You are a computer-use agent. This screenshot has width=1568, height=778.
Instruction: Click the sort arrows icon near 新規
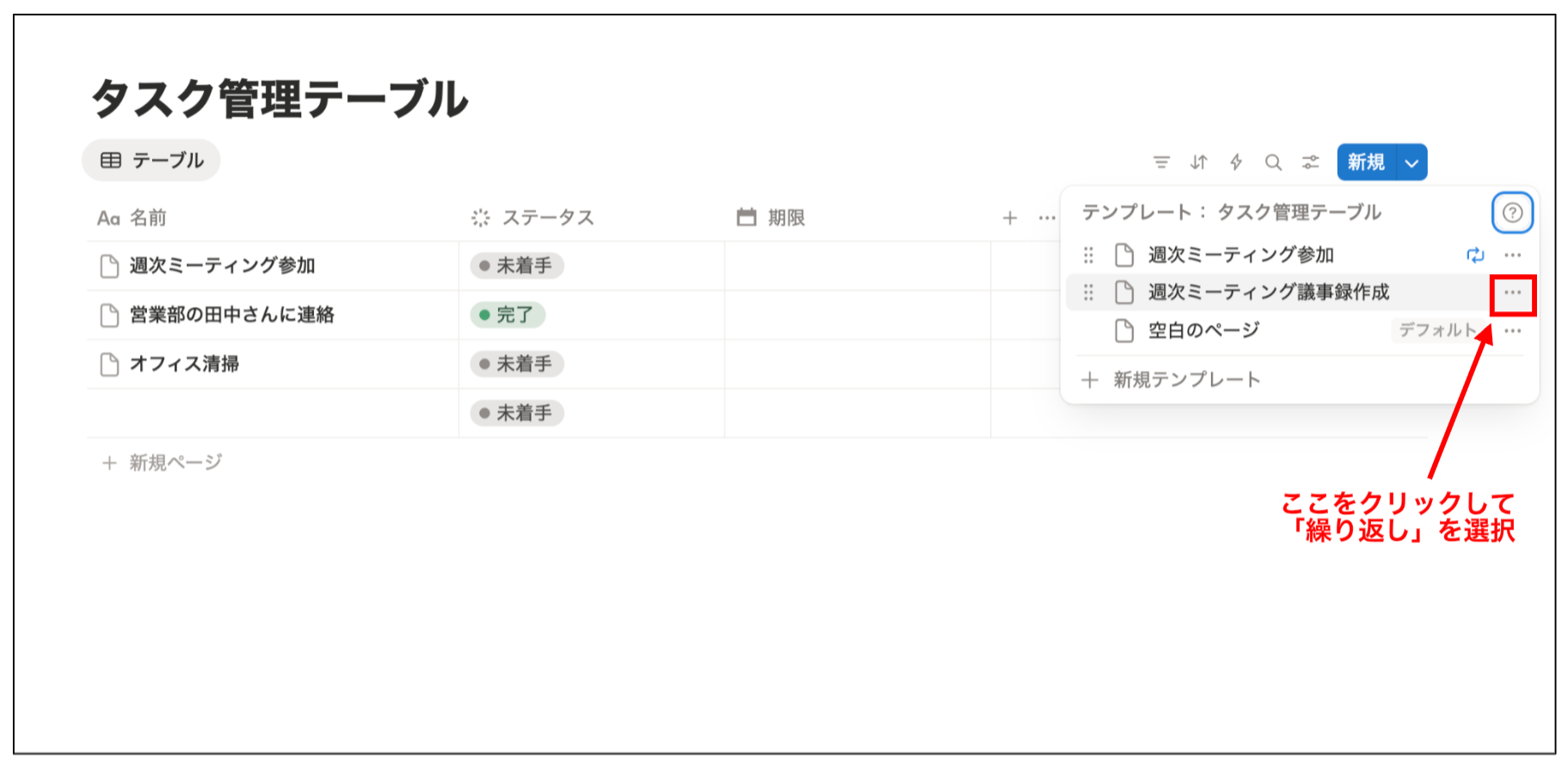pyautogui.click(x=1199, y=162)
